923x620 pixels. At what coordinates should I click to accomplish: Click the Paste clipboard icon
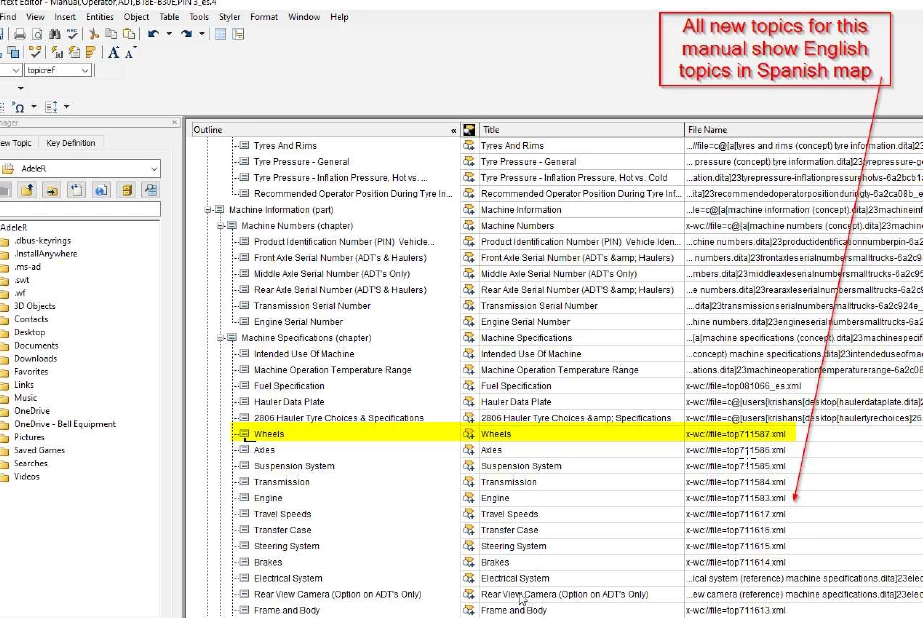click(x=128, y=34)
